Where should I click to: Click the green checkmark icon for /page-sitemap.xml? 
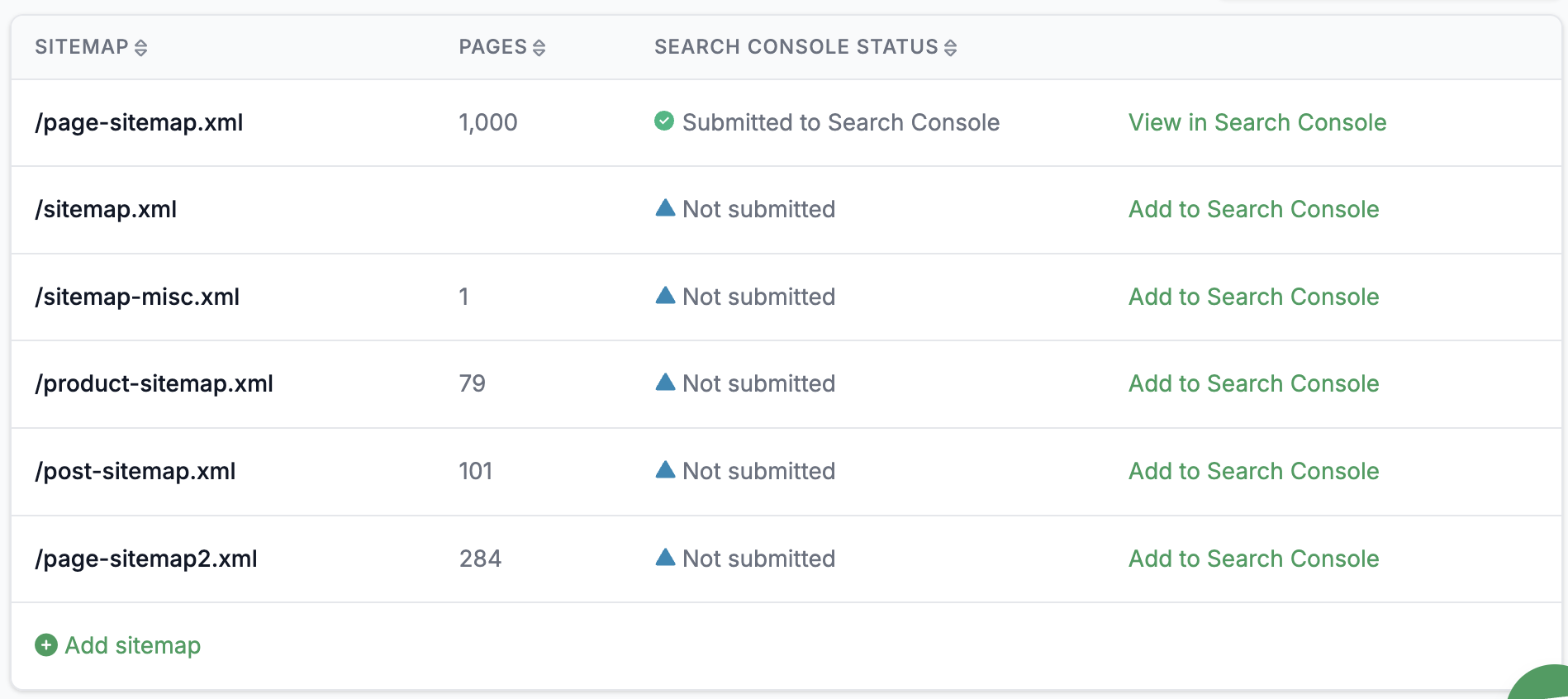coord(664,121)
